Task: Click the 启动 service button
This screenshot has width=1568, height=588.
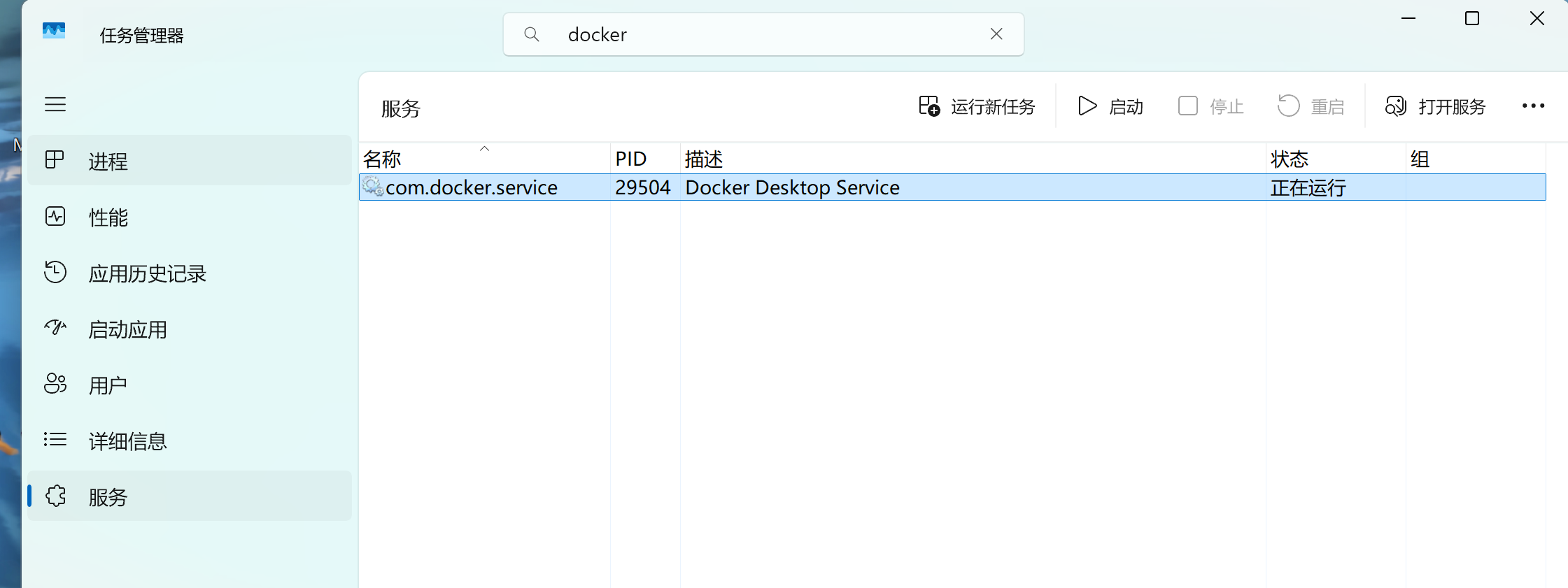Action: pos(1110,106)
